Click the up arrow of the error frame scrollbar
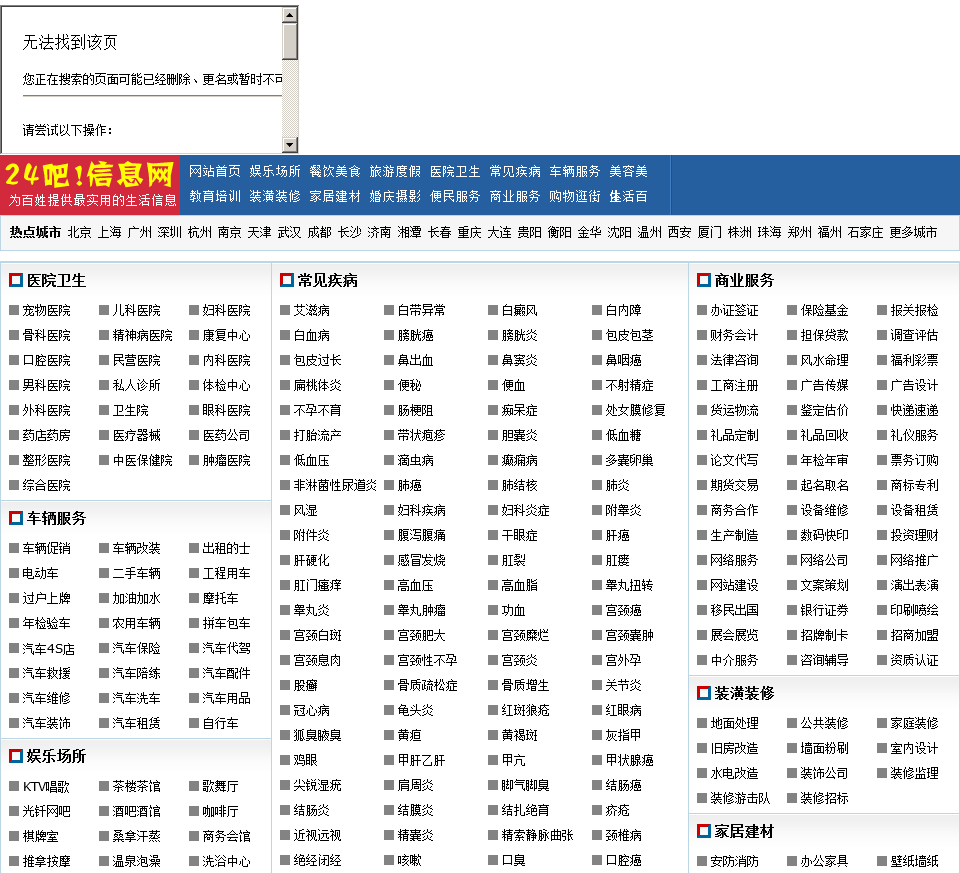The image size is (960, 873). tap(290, 14)
